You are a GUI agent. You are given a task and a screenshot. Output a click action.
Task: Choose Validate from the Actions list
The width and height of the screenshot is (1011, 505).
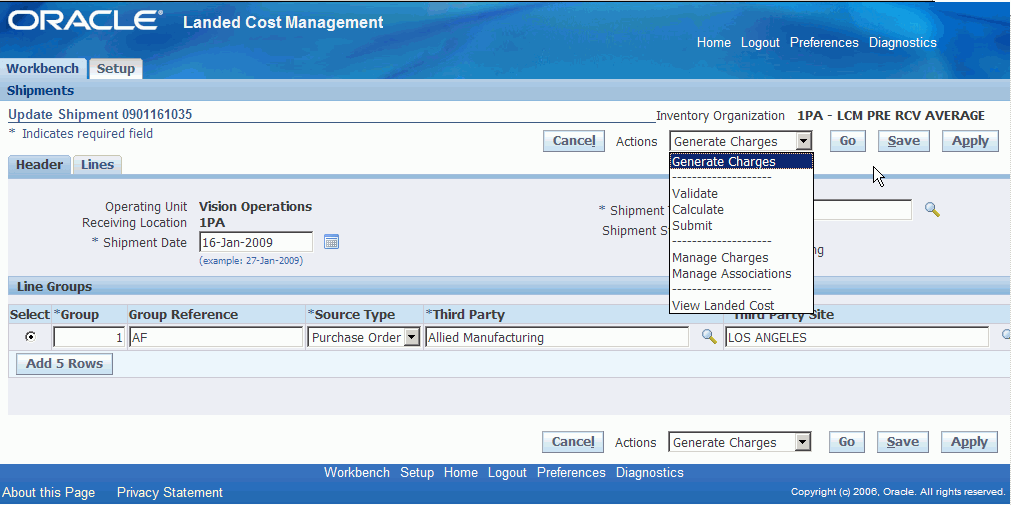(694, 193)
